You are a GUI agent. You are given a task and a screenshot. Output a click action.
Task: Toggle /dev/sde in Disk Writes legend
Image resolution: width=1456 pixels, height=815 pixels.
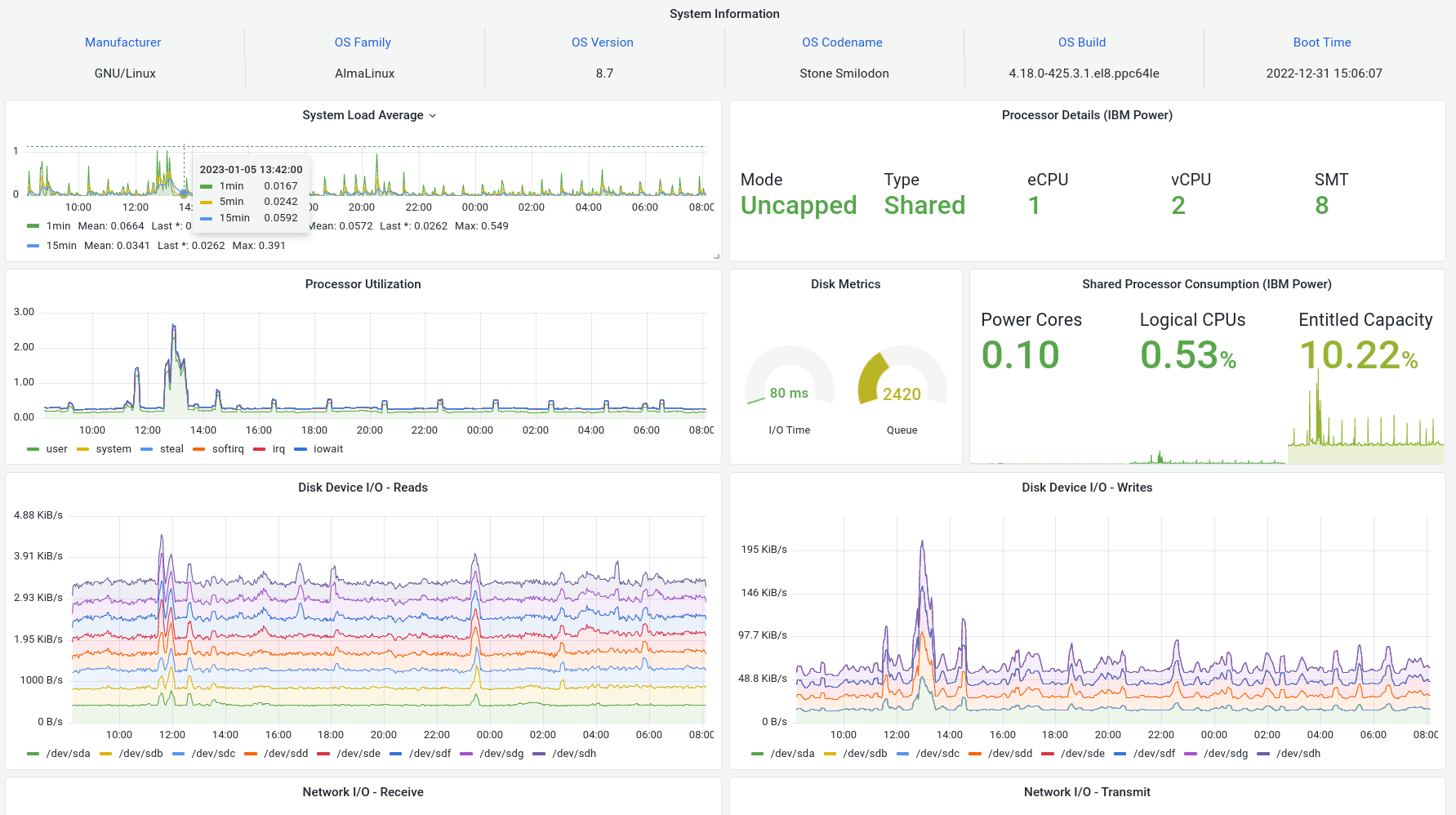[x=1083, y=754]
